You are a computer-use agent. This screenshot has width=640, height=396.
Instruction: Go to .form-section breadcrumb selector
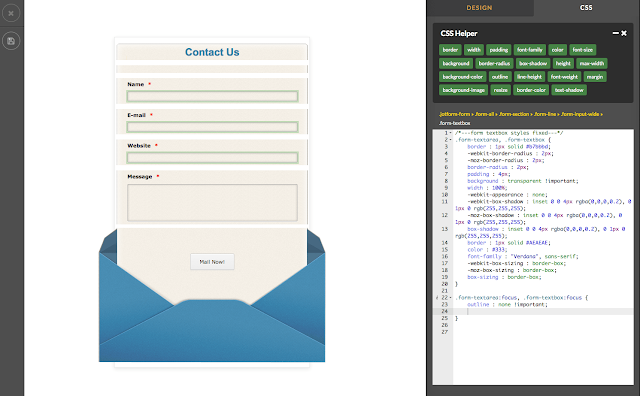(x=514, y=114)
